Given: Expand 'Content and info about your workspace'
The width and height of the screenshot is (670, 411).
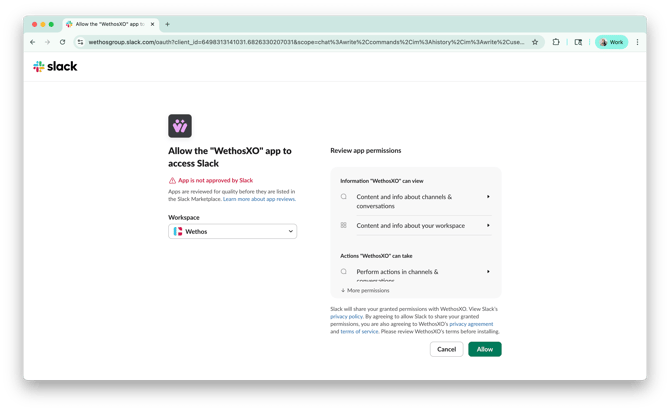Looking at the screenshot, I should (488, 226).
